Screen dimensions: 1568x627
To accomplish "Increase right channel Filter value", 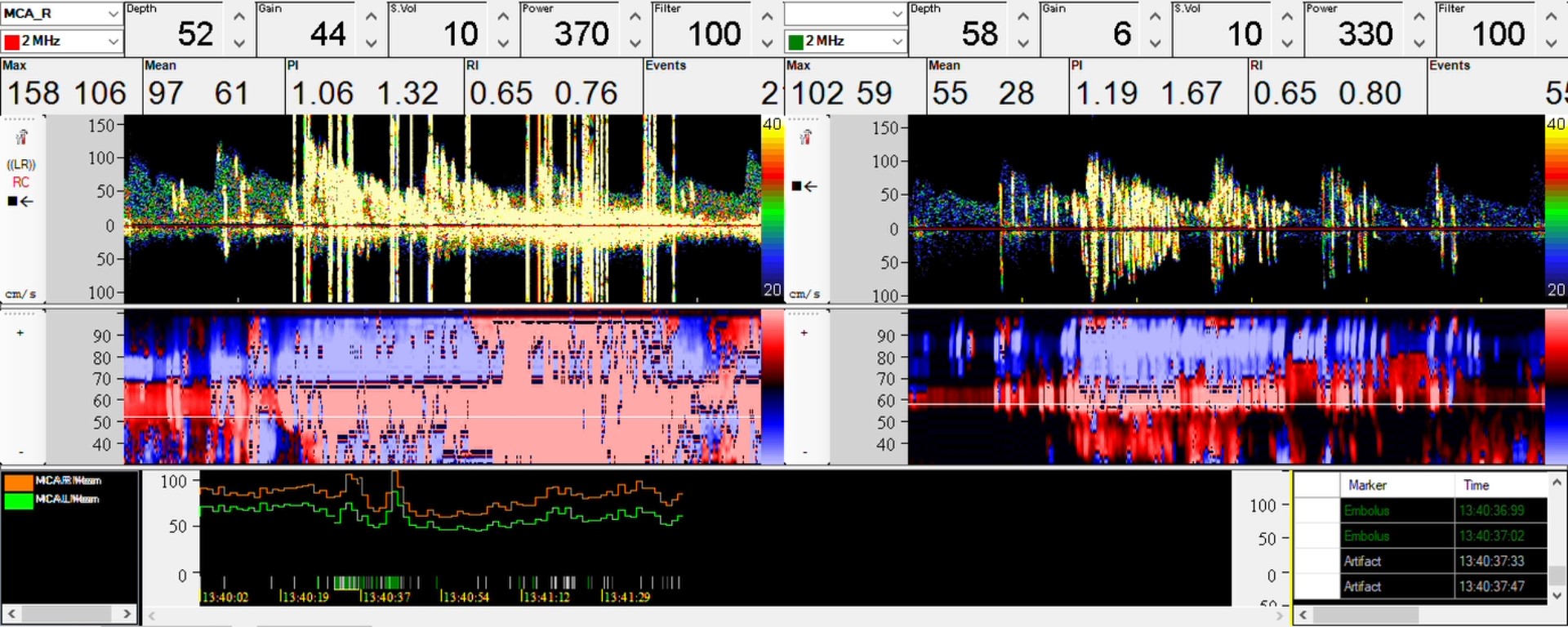I will click(1551, 16).
